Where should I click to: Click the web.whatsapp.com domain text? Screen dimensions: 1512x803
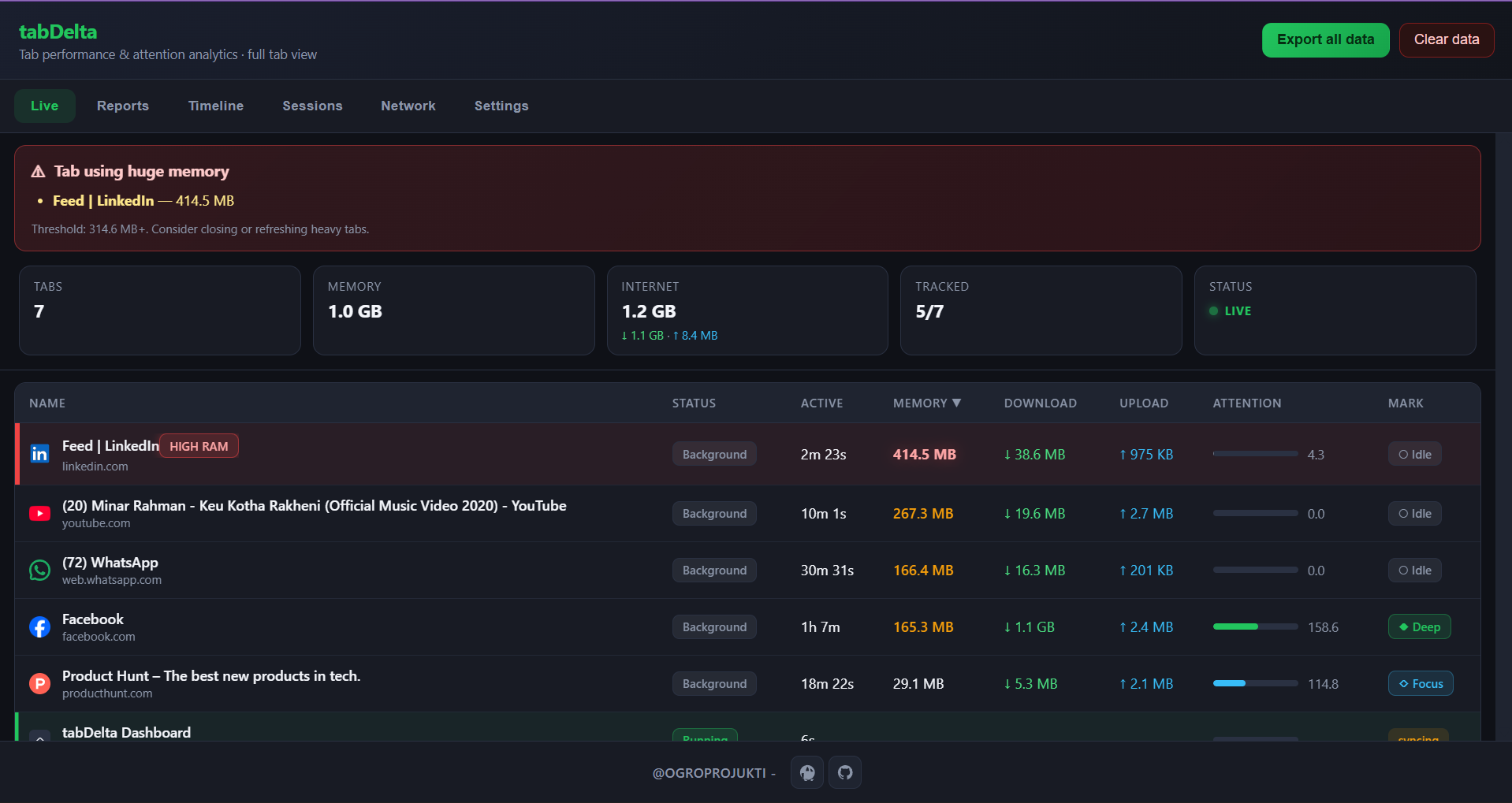pos(112,580)
